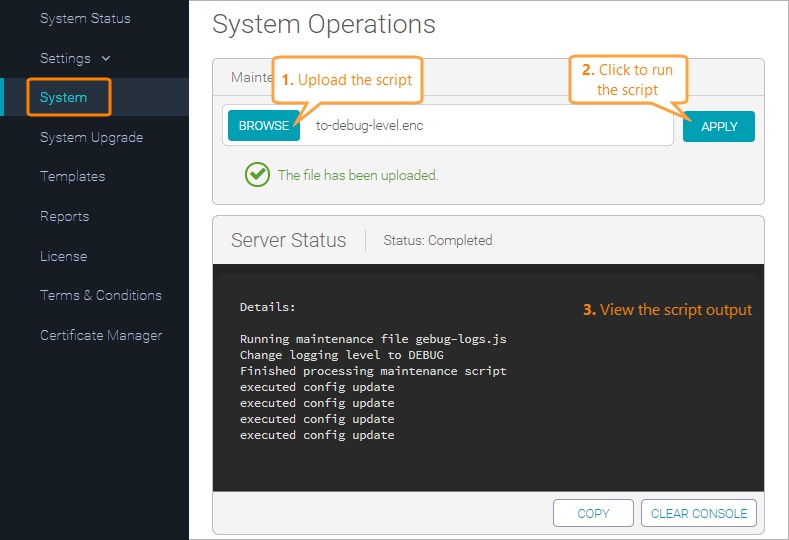Click the 'Click to run the script' callout
Viewport: 789px width, 540px height.
coord(628,80)
